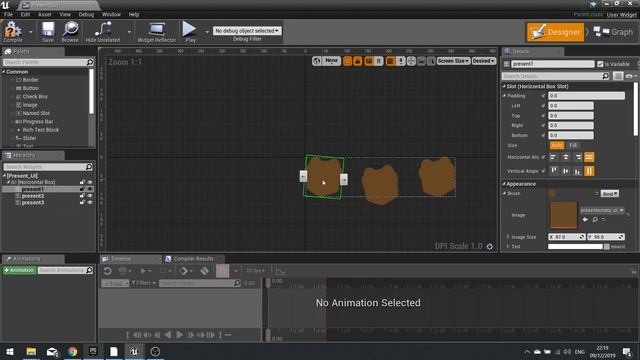Collapse the Common palette category
The height and width of the screenshot is (360, 640).
[x=4, y=72]
